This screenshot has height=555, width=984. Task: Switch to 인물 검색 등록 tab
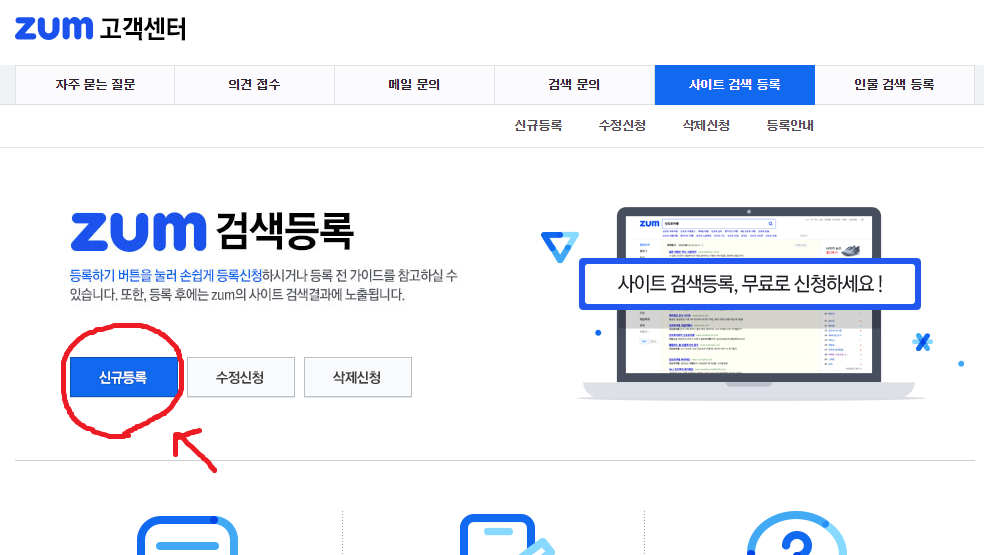point(894,84)
